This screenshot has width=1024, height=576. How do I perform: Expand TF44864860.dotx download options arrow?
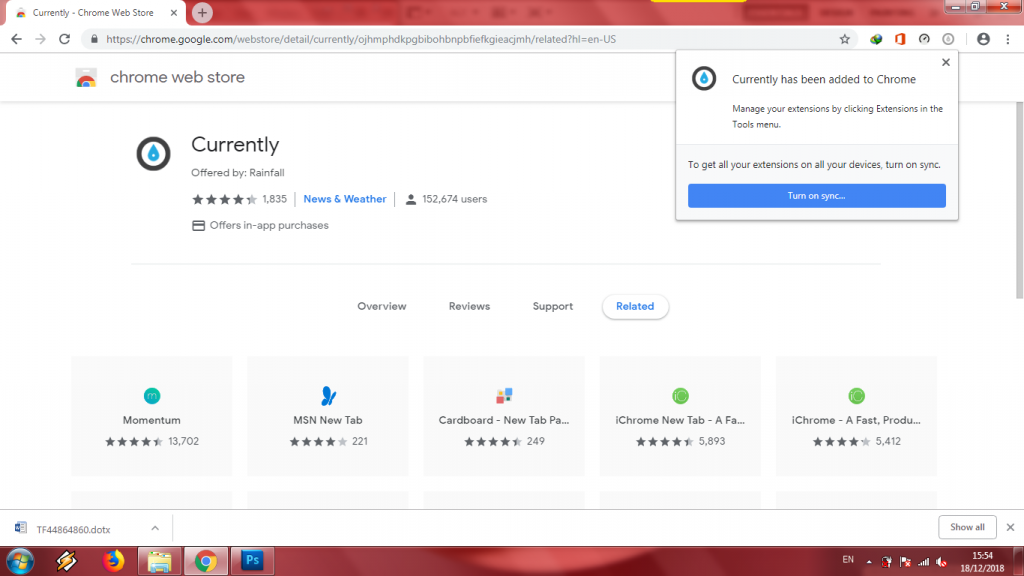pos(155,527)
